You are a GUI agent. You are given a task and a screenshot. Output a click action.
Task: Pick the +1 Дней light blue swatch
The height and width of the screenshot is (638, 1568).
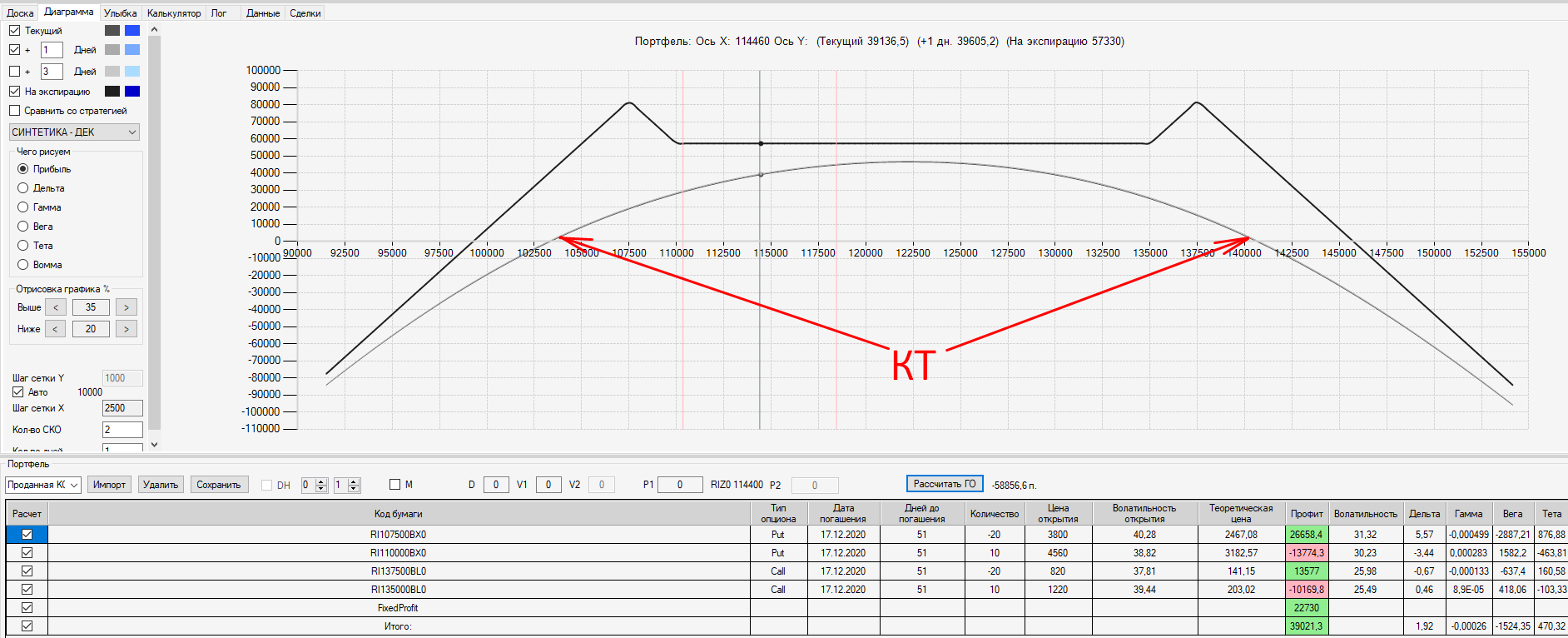tap(132, 50)
